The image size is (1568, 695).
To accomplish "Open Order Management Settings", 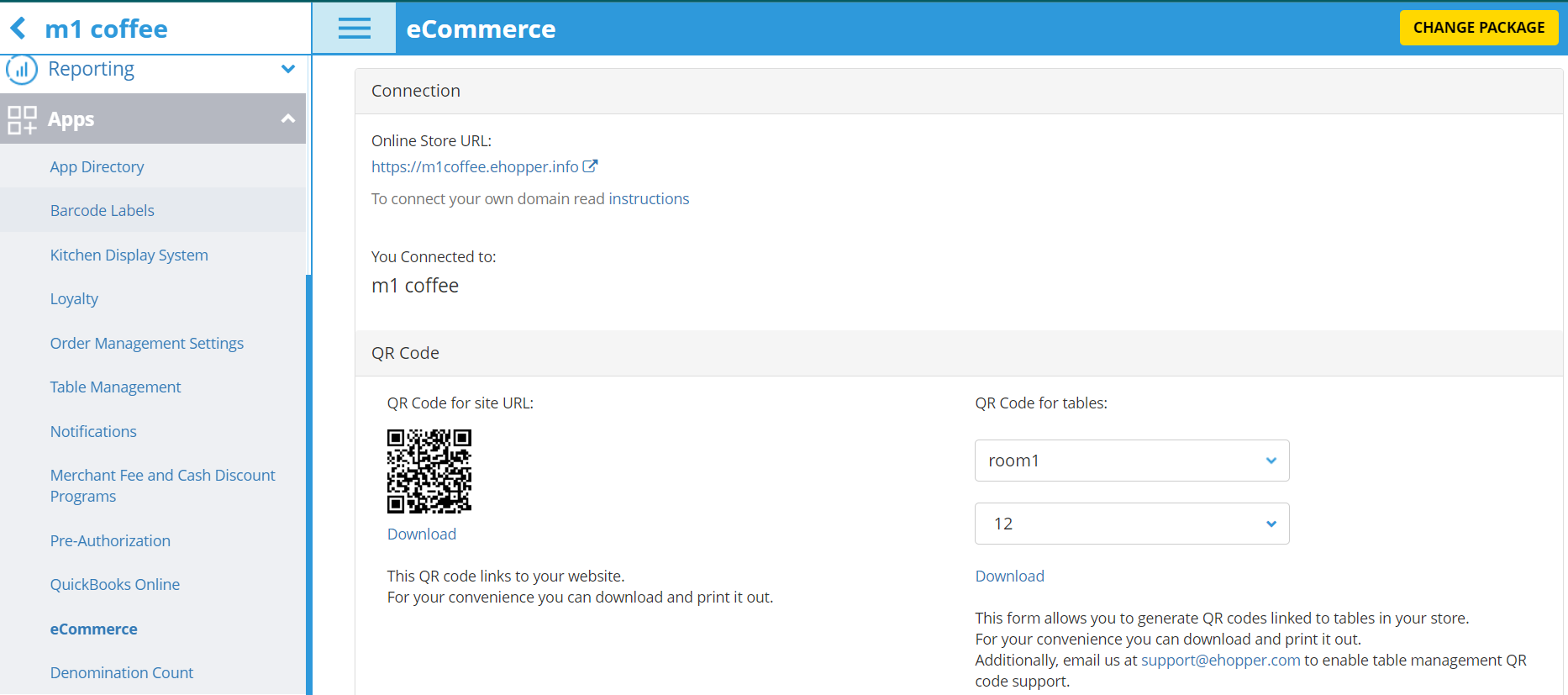I will (146, 343).
